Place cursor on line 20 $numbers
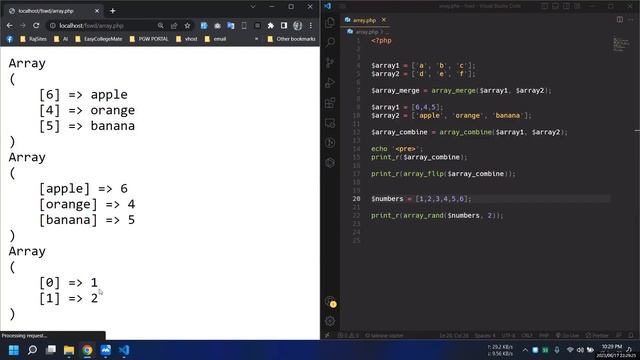Image resolution: width=640 pixels, height=360 pixels. 387,199
